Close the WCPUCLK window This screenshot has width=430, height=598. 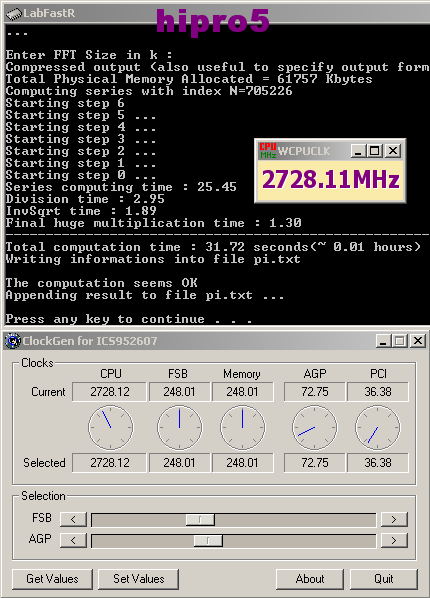(393, 151)
